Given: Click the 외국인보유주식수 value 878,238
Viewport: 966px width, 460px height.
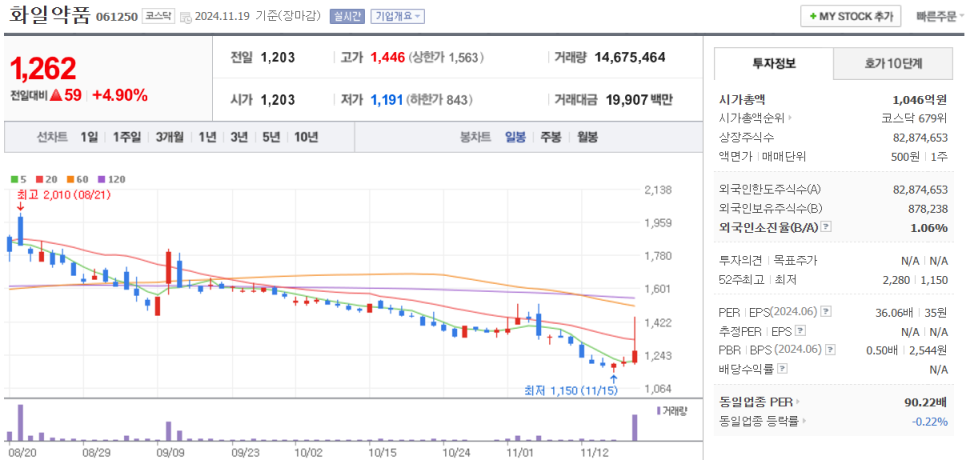Looking at the screenshot, I should coord(928,208).
